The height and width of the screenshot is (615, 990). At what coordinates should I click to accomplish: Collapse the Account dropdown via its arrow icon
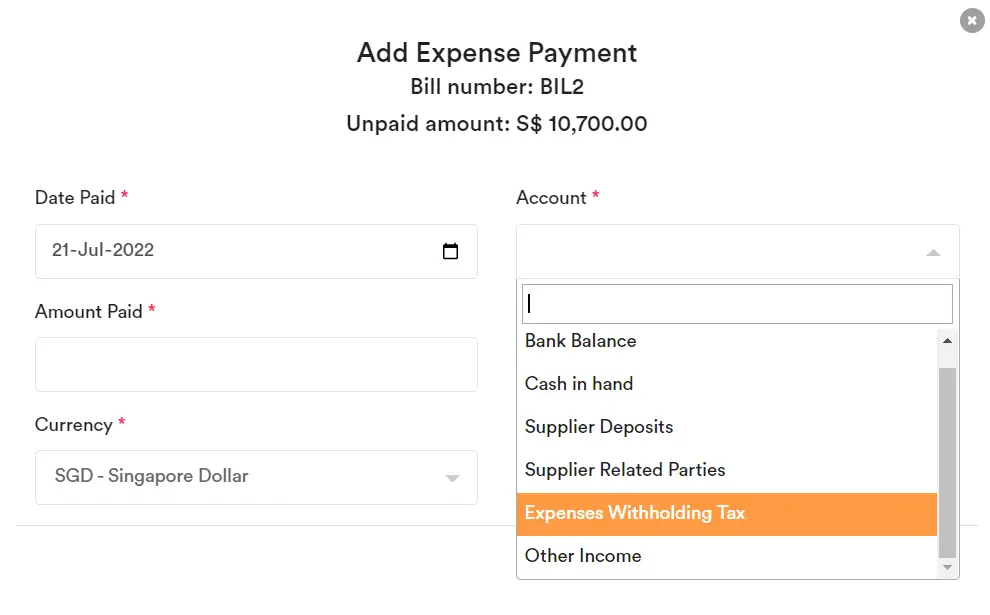[x=932, y=251]
